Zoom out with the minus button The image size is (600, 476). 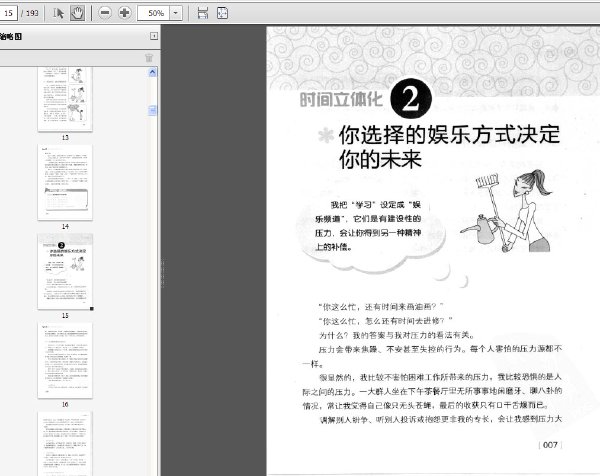pos(104,13)
